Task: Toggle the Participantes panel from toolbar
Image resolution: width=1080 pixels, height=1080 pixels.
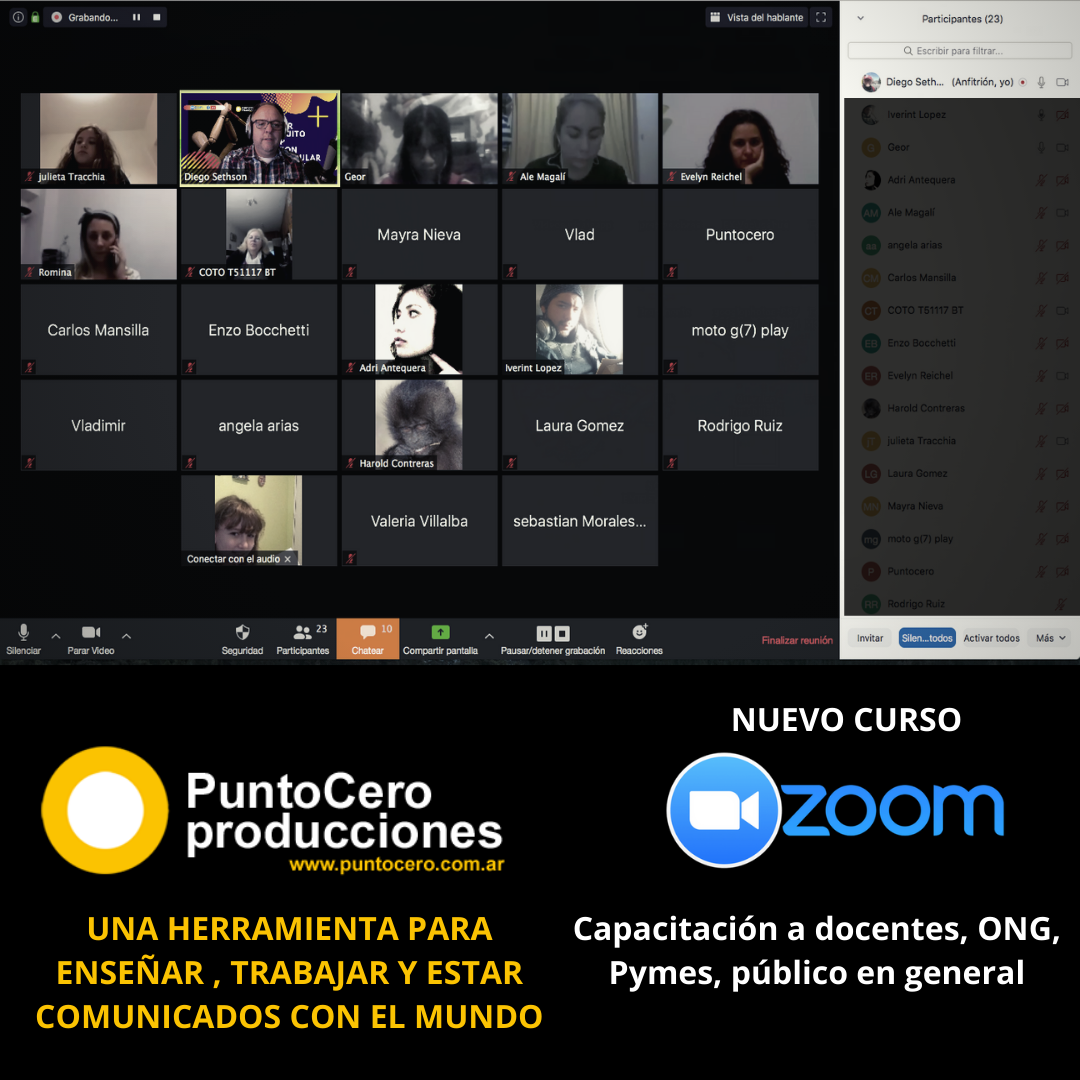Action: coord(303,639)
